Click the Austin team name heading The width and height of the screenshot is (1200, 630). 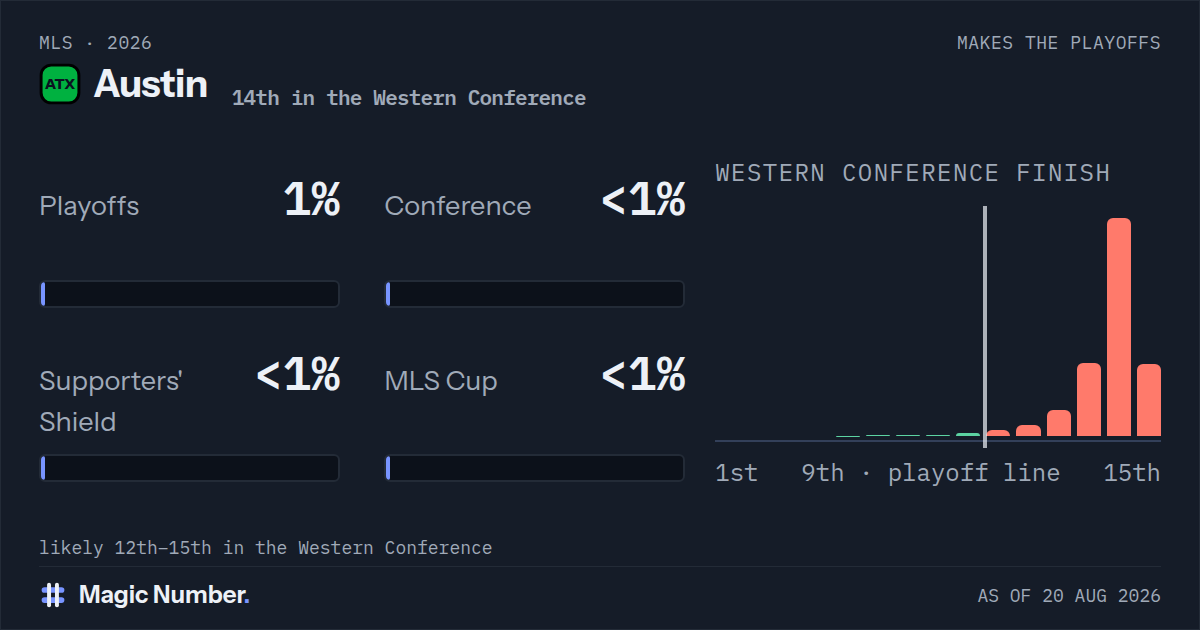tap(151, 84)
